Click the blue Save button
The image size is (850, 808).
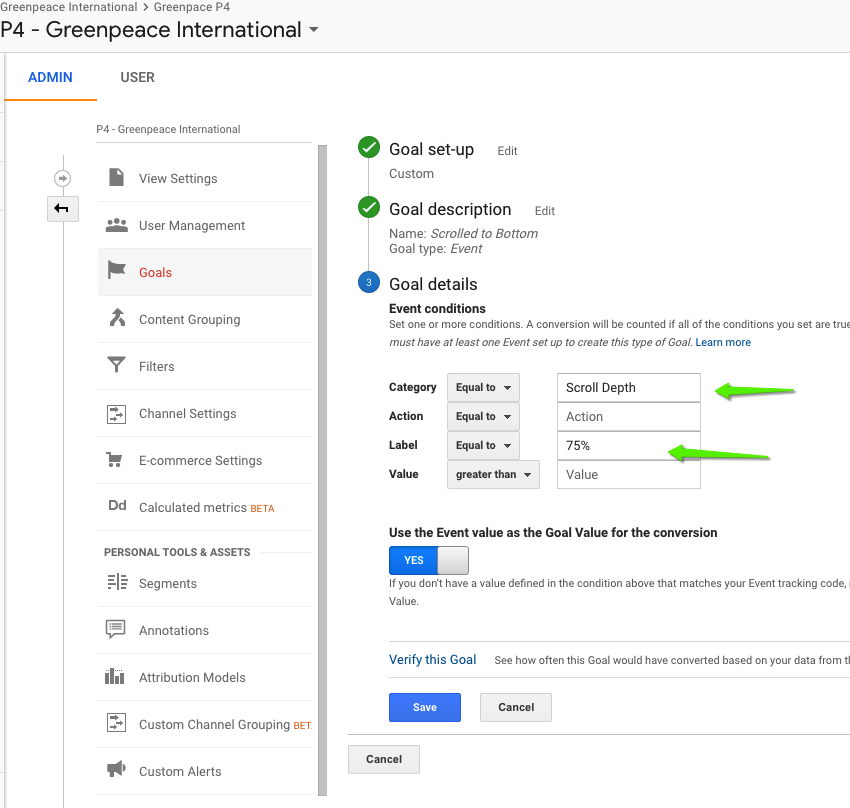425,707
